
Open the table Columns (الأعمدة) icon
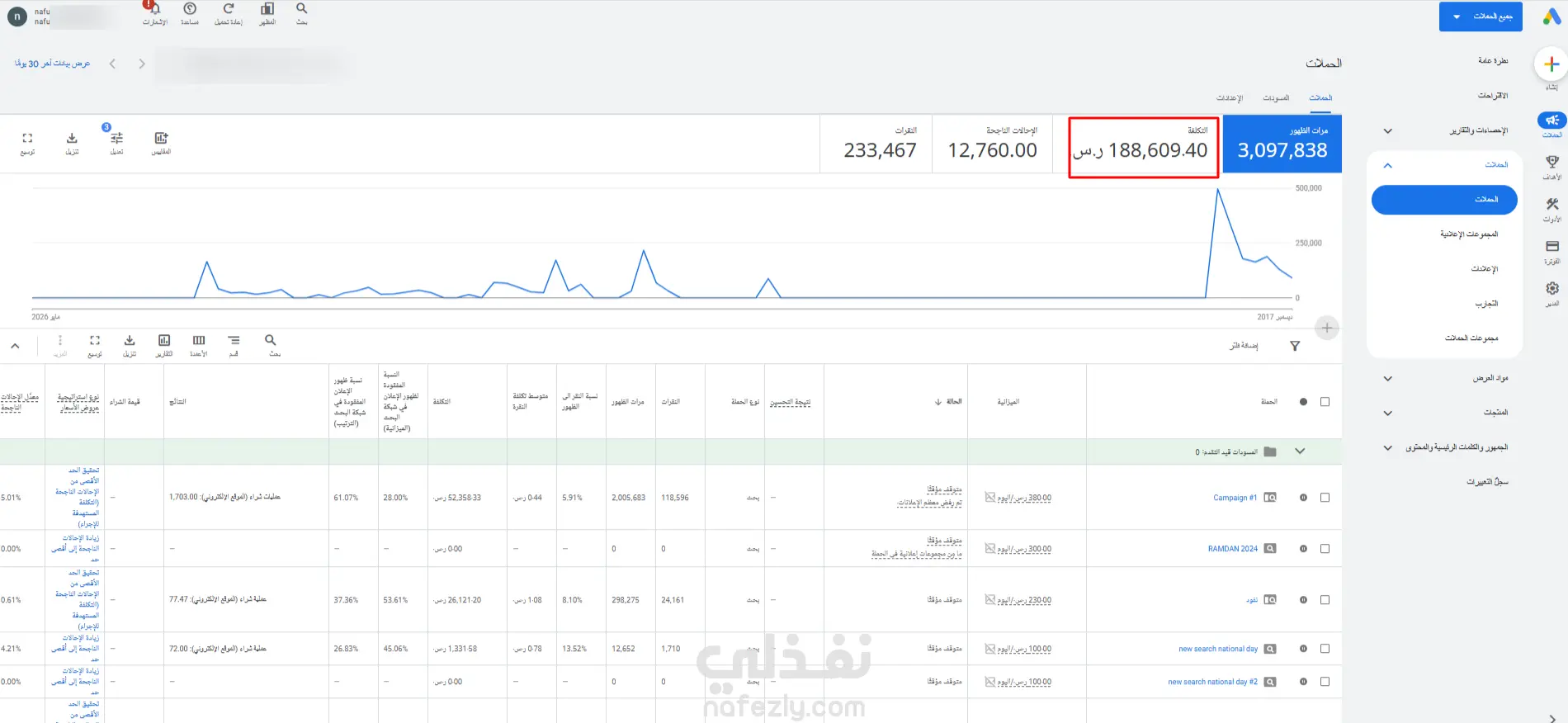199,340
